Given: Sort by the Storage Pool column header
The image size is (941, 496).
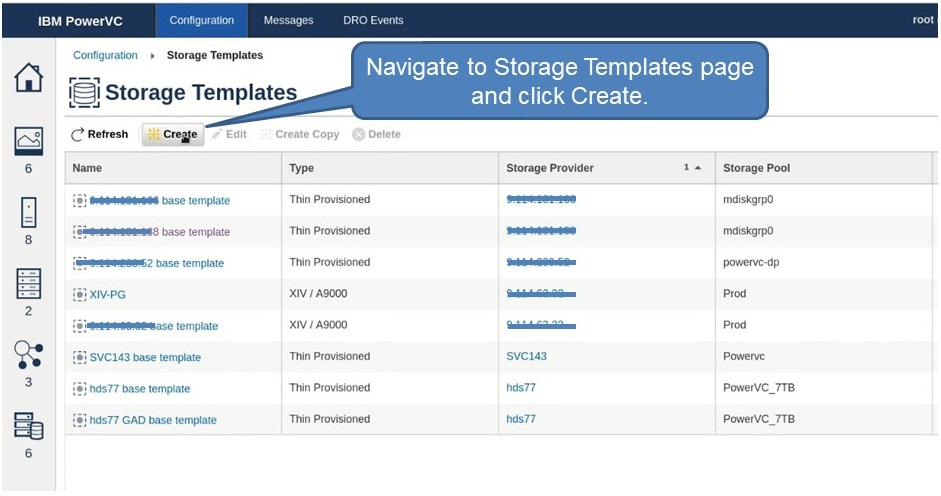Looking at the screenshot, I should tap(824, 168).
